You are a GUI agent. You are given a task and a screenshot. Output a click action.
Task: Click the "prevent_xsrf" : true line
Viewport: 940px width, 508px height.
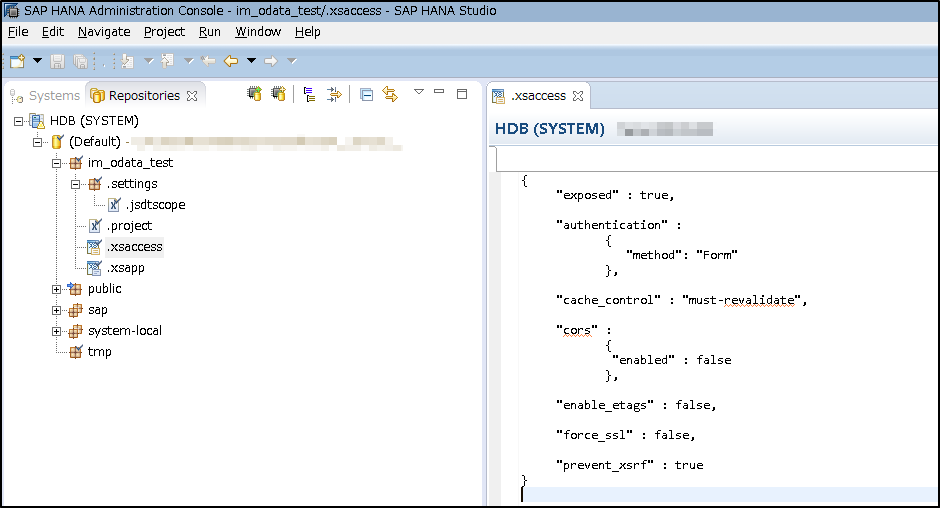click(629, 465)
